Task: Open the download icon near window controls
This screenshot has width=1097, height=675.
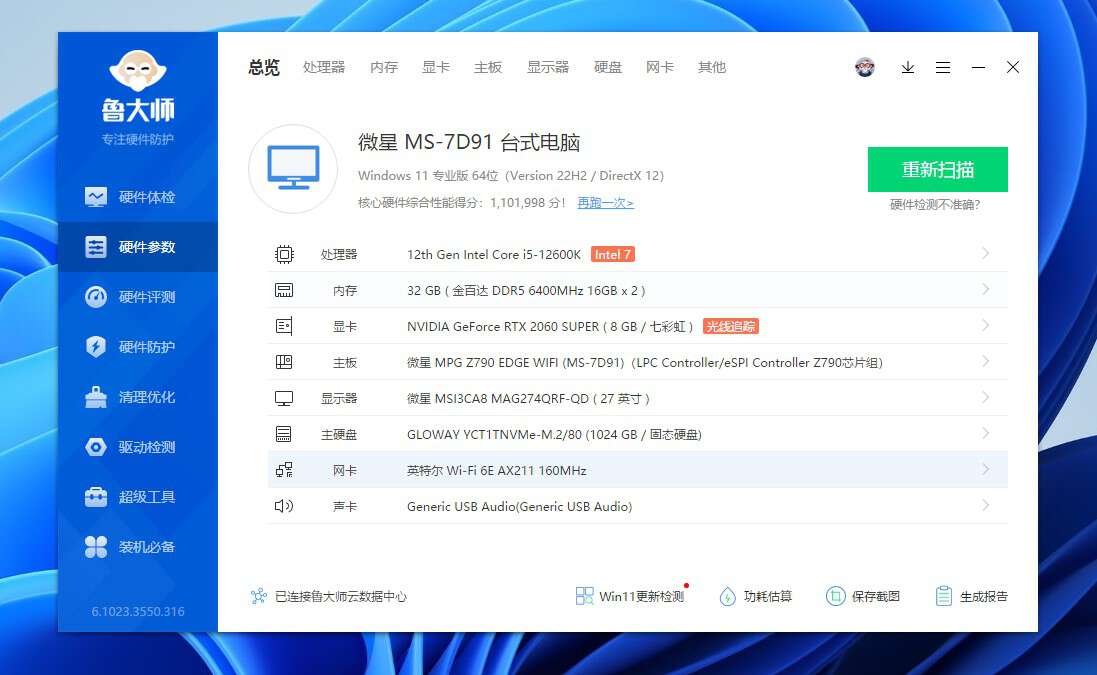Action: click(907, 67)
